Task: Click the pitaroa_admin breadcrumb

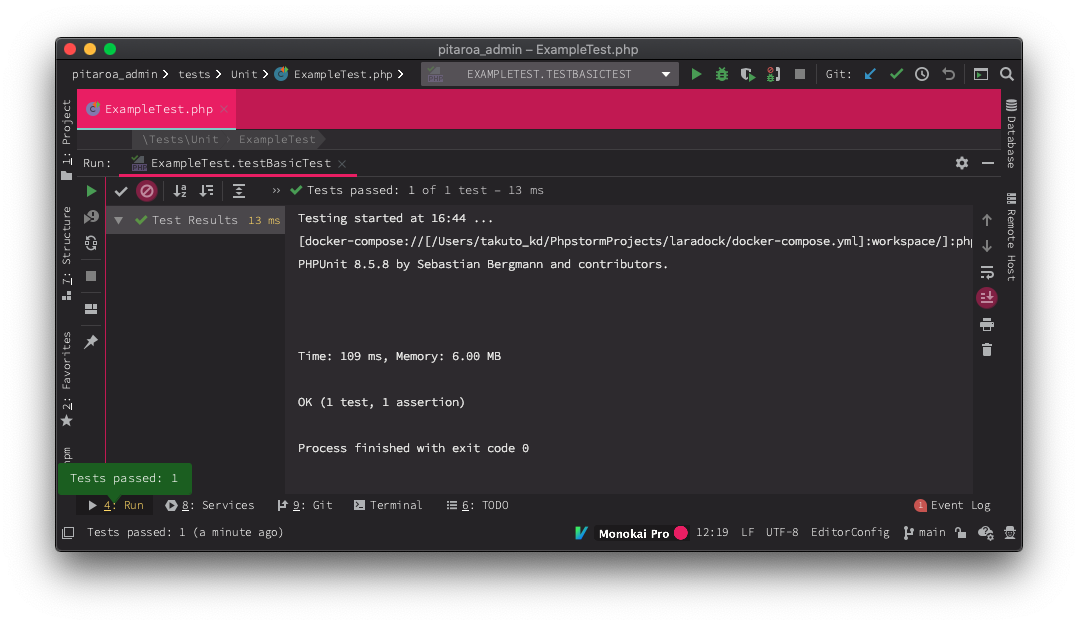Action: coord(114,74)
